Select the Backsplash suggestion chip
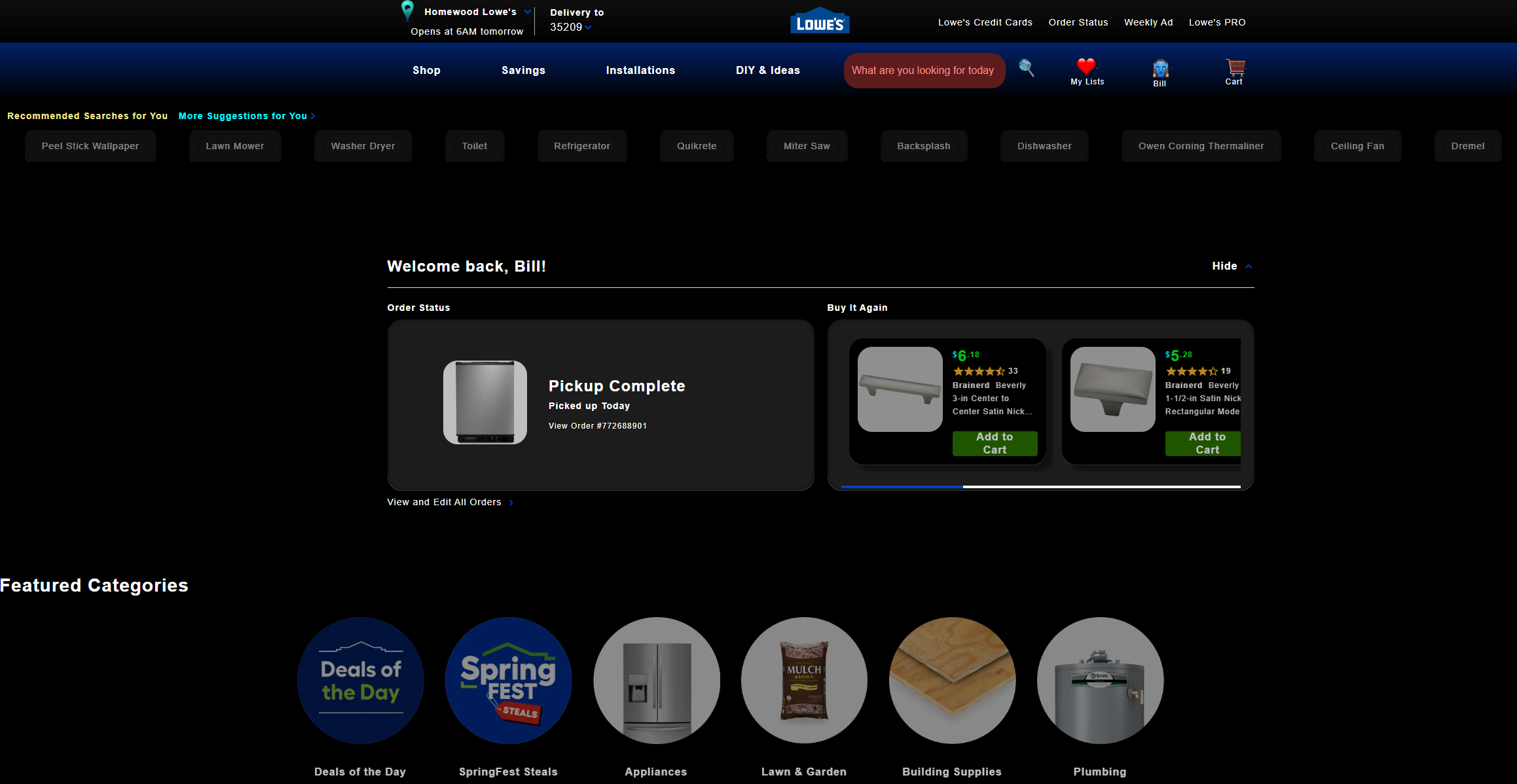 [924, 146]
